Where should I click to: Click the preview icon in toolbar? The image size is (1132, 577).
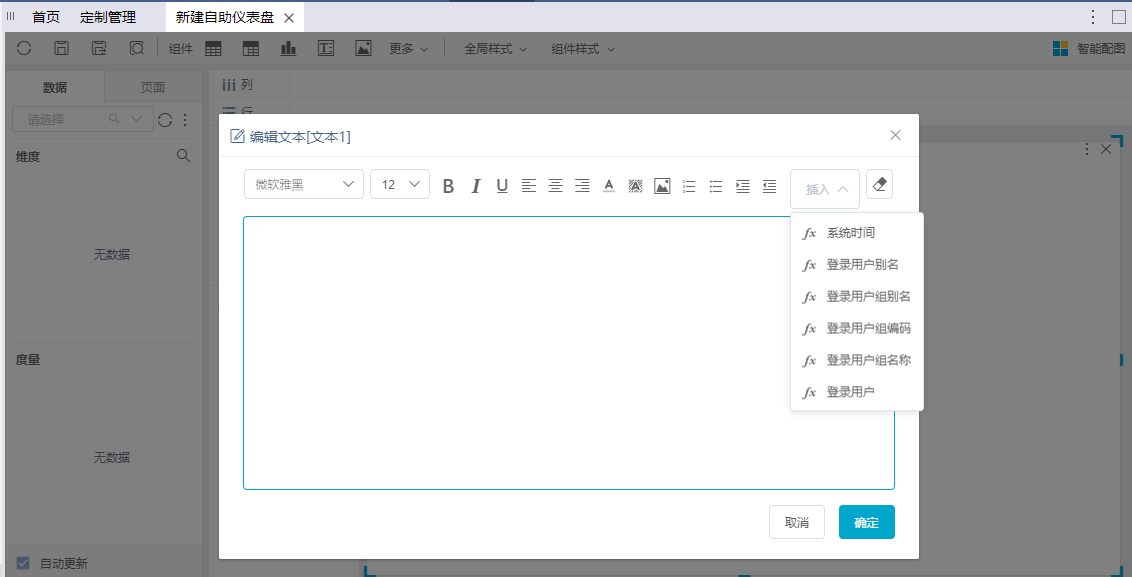point(136,48)
